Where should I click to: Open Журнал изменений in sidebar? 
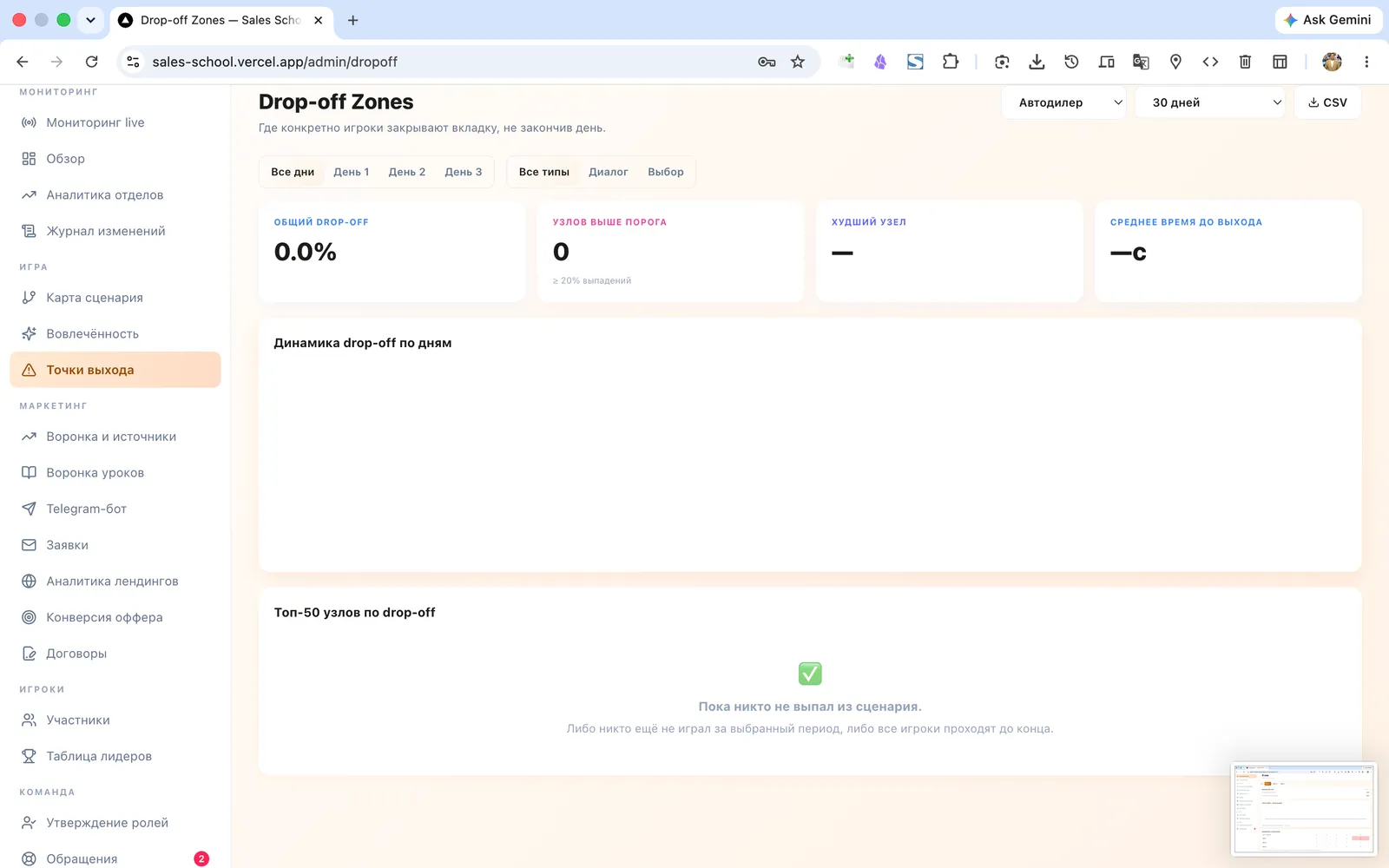pos(115,231)
